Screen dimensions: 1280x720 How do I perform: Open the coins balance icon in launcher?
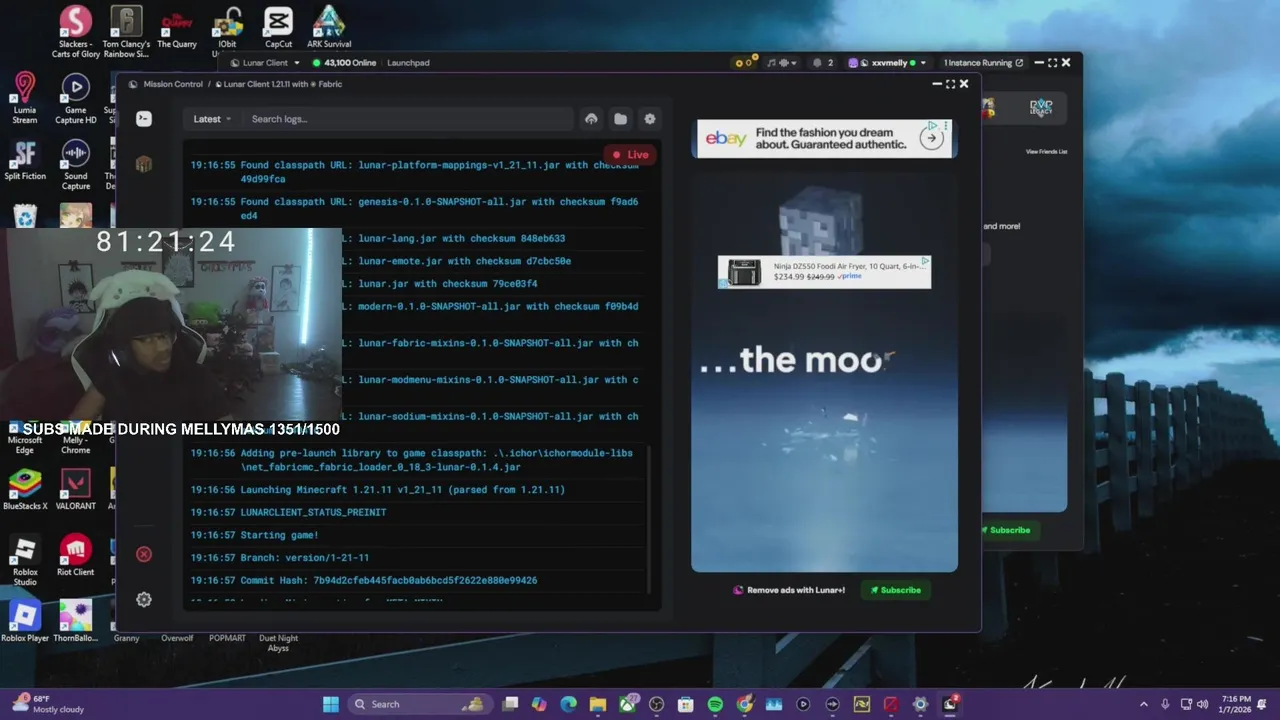pos(745,63)
